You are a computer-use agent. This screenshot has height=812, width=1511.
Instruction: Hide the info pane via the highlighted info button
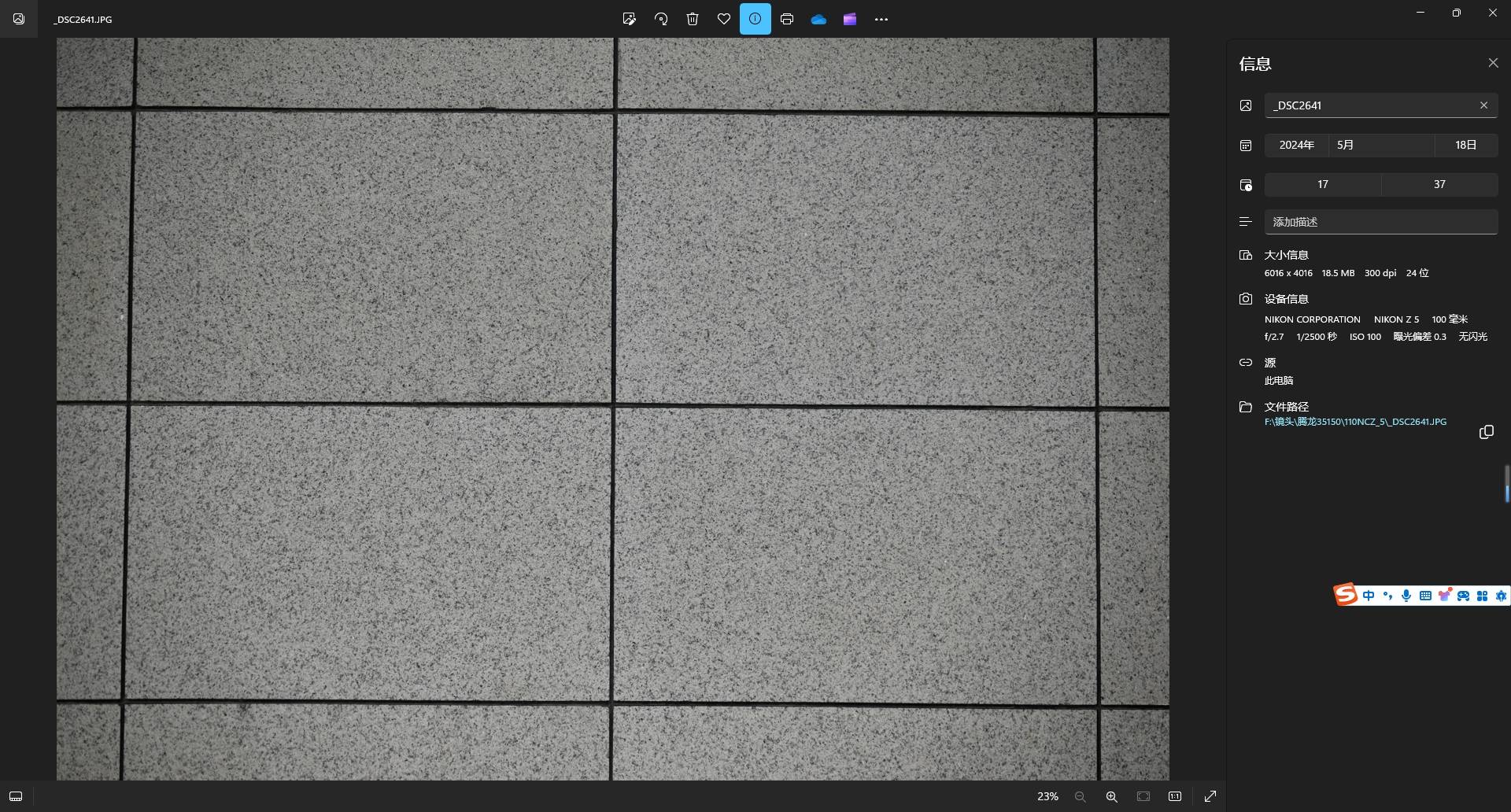coord(755,19)
